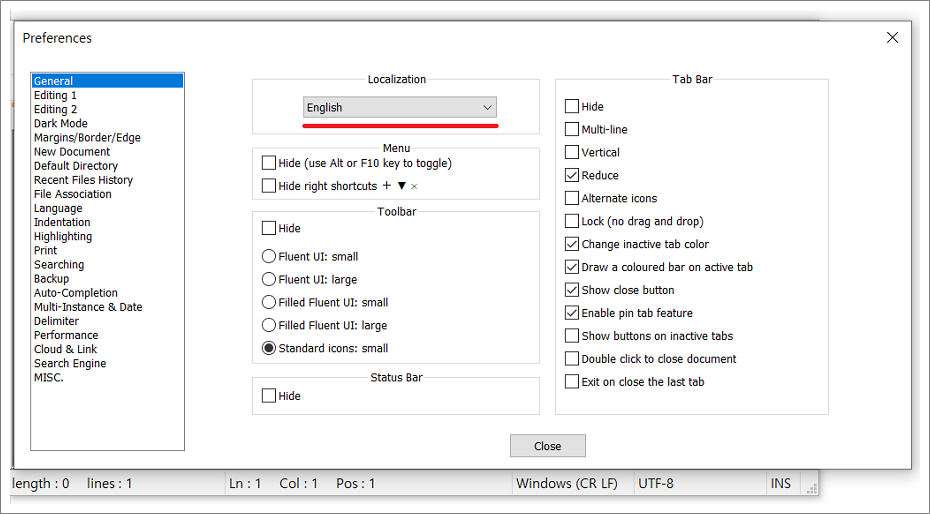Click UTF-8 encoding in status bar
This screenshot has width=930, height=514.
pyautogui.click(x=656, y=483)
